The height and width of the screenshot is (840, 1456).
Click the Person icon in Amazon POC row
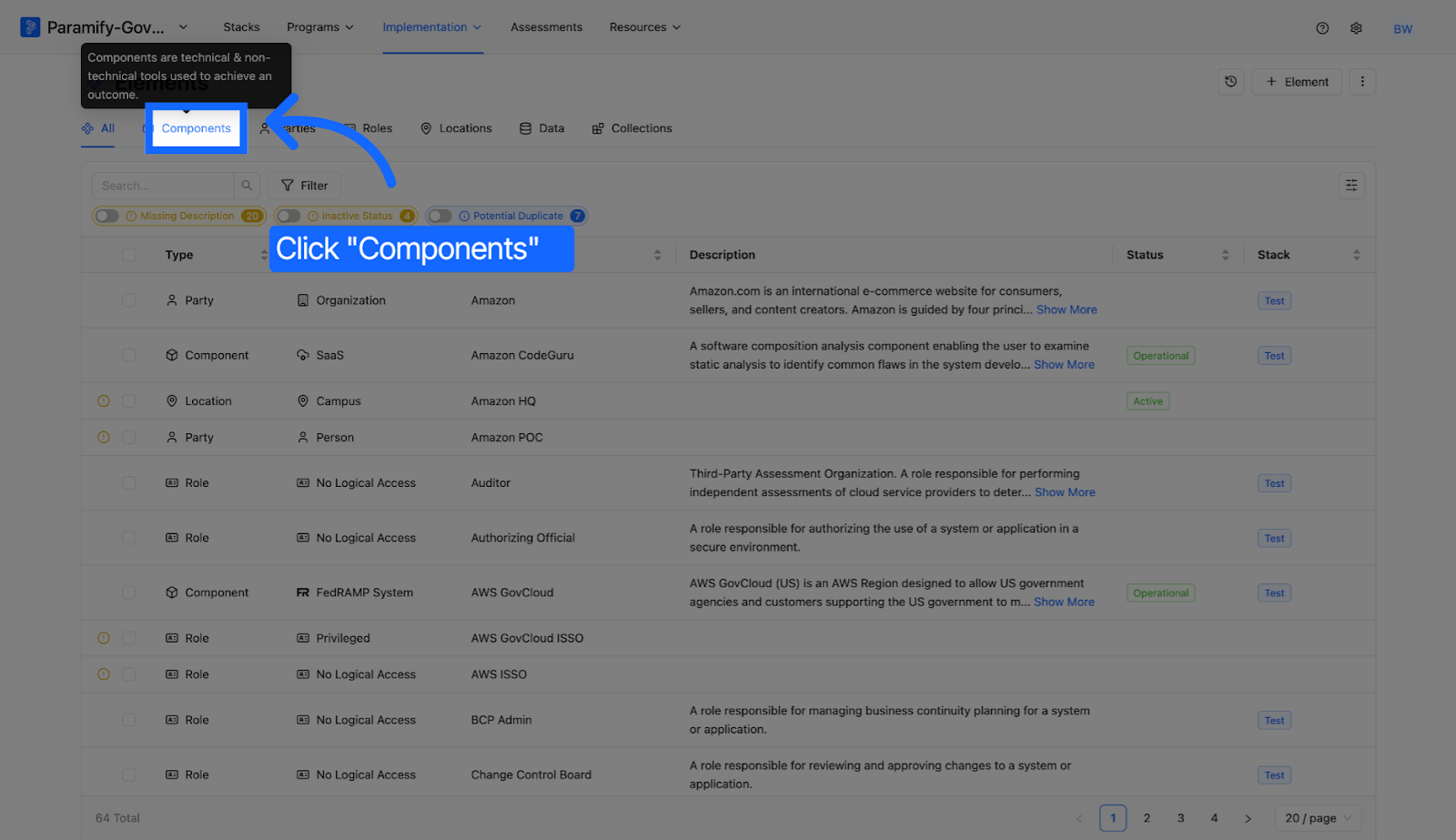click(303, 438)
